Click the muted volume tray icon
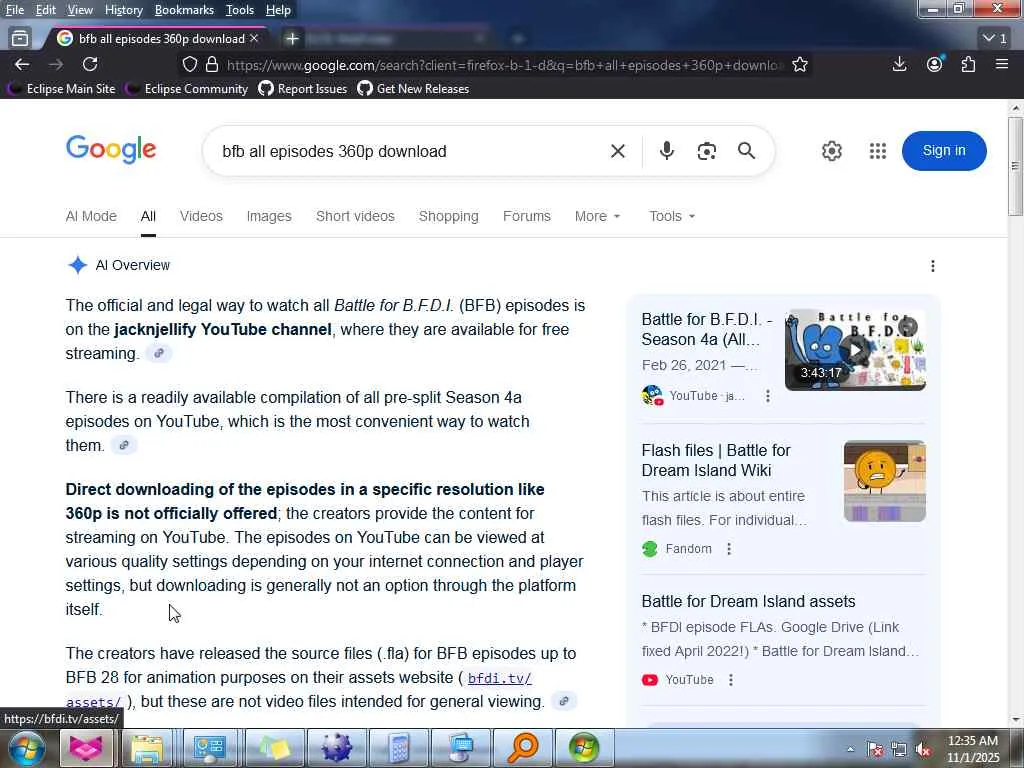This screenshot has height=768, width=1024. click(923, 750)
